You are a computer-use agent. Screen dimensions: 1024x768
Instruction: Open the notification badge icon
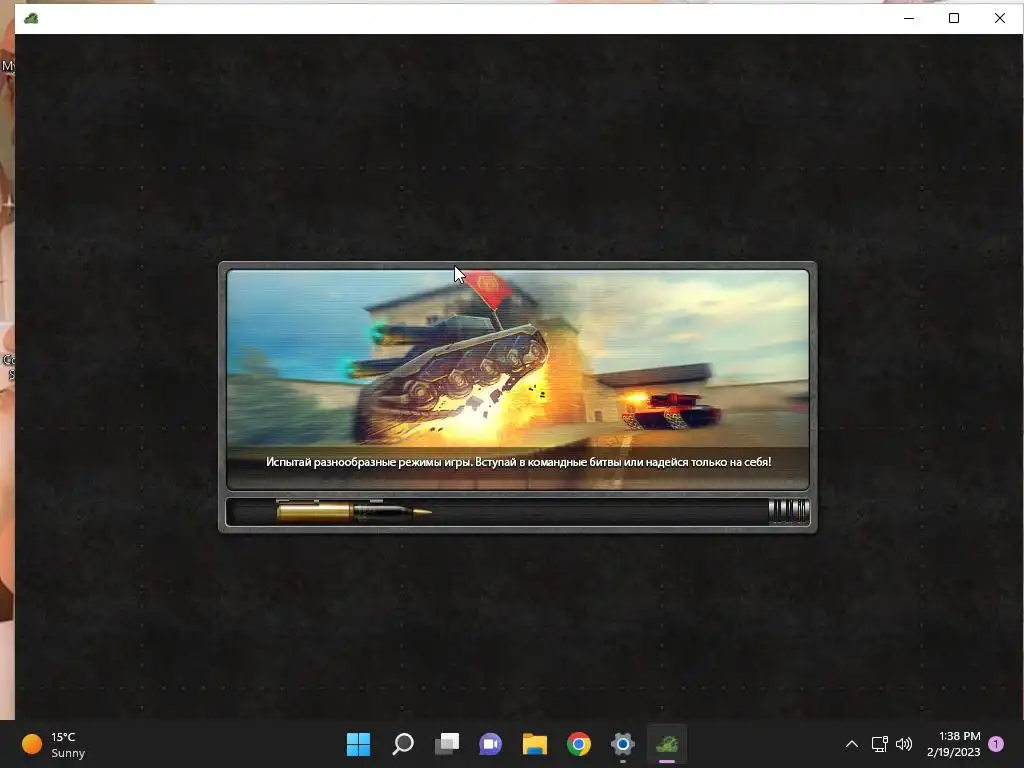996,744
